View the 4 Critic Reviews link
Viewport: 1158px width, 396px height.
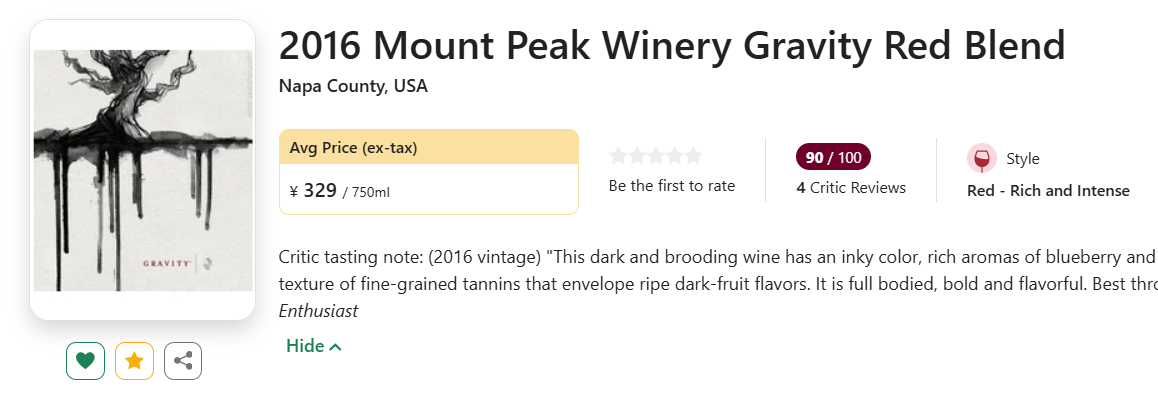point(851,188)
